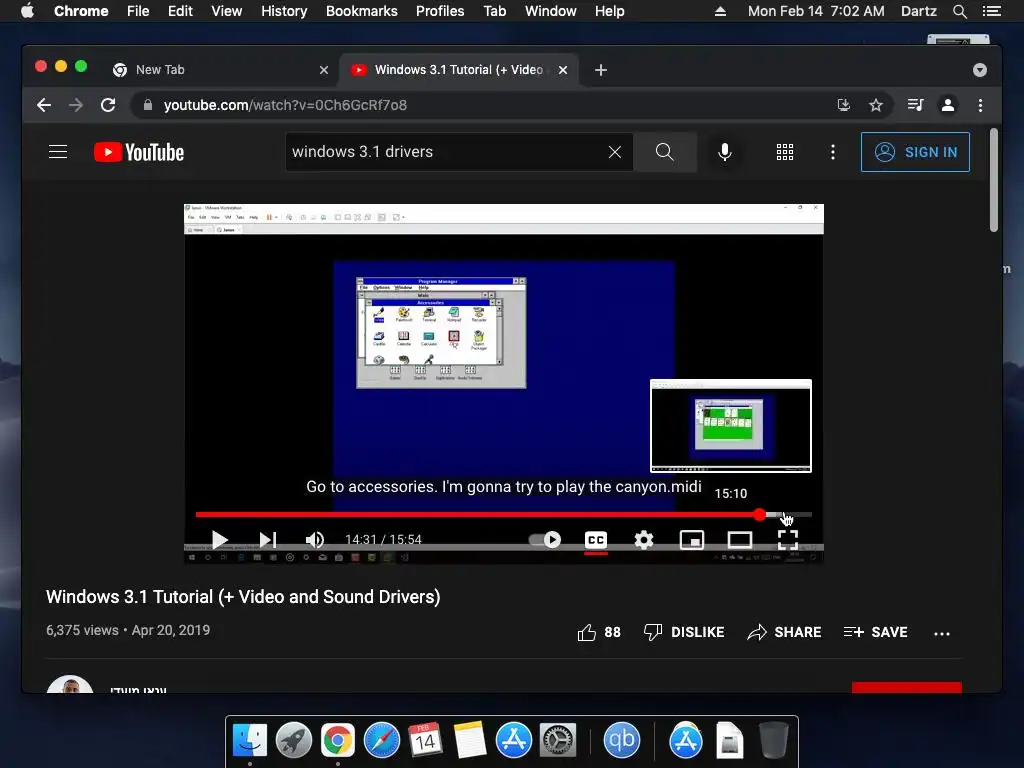
Task: Enter full screen mode
Action: point(788,540)
